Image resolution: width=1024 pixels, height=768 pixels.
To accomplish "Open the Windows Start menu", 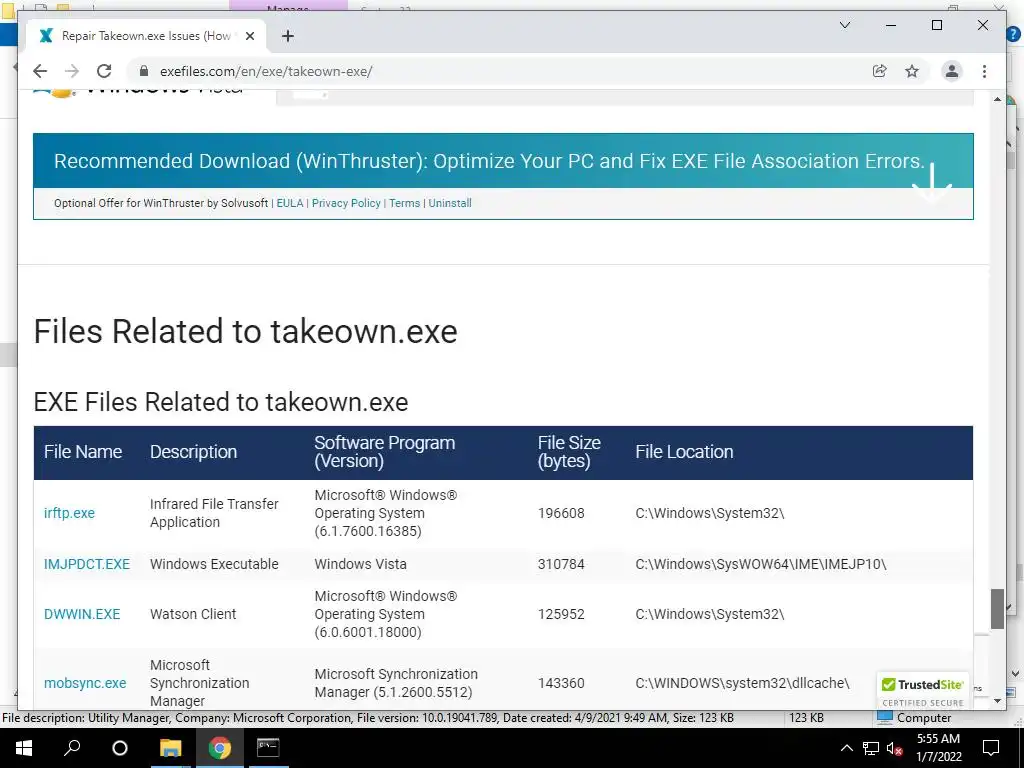I will (24, 748).
